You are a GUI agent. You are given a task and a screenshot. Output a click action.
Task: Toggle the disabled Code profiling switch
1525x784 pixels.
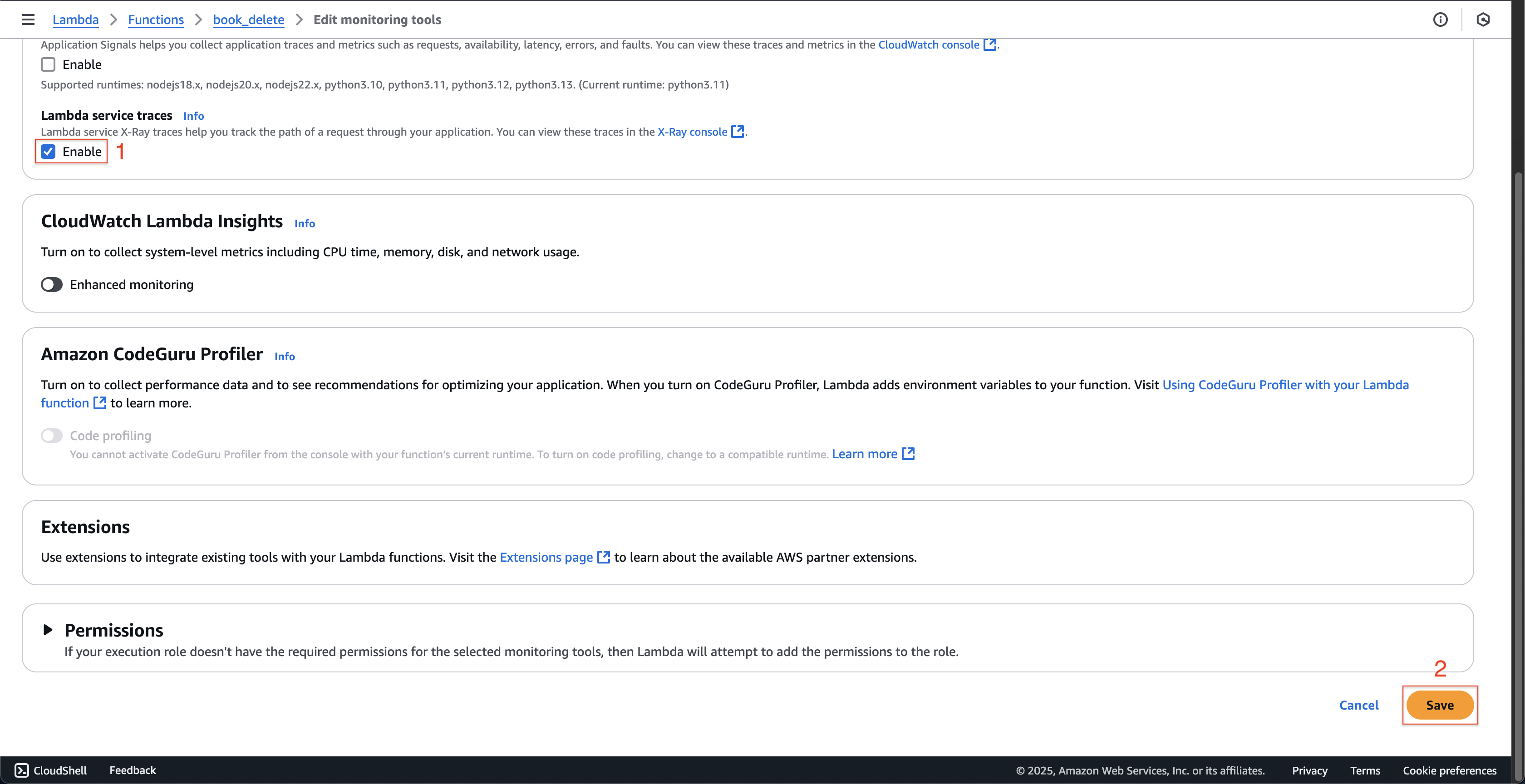coord(51,436)
